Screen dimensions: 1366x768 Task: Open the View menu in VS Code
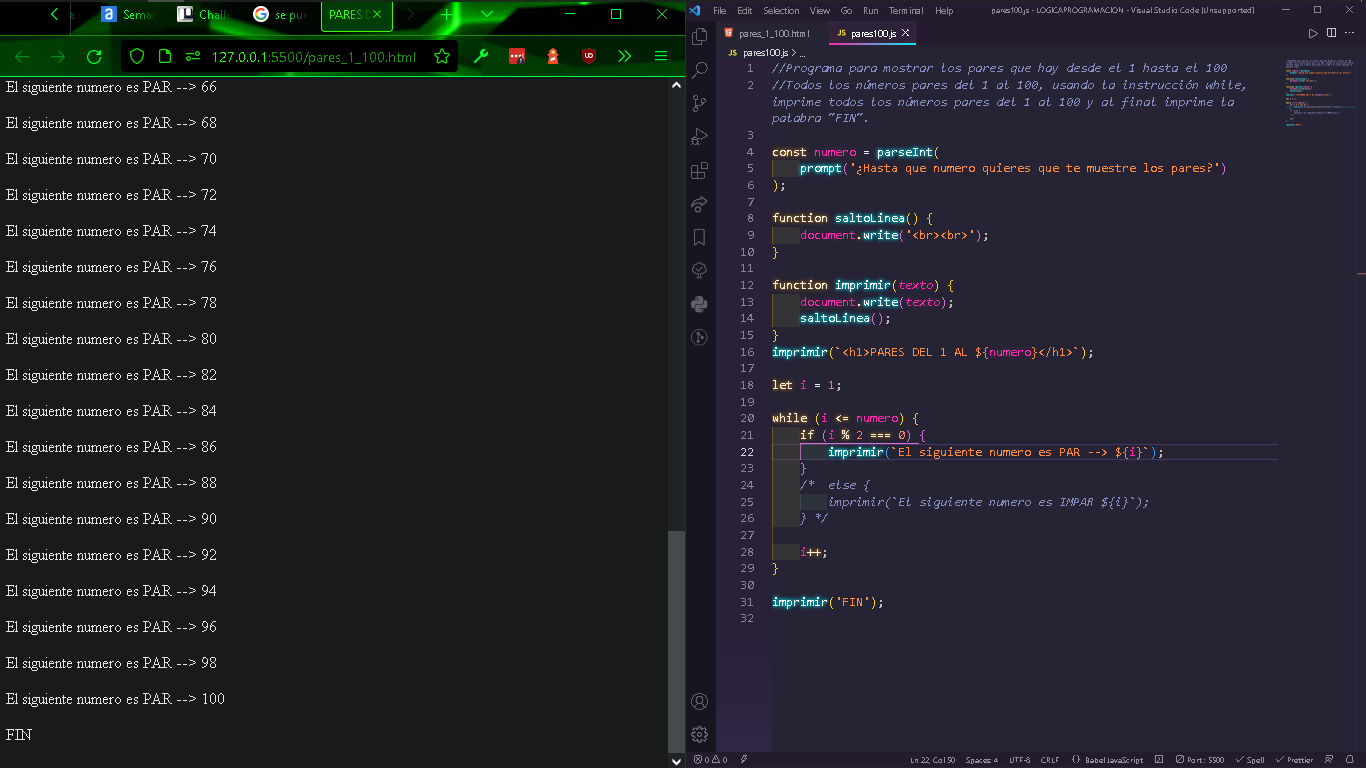coord(820,11)
